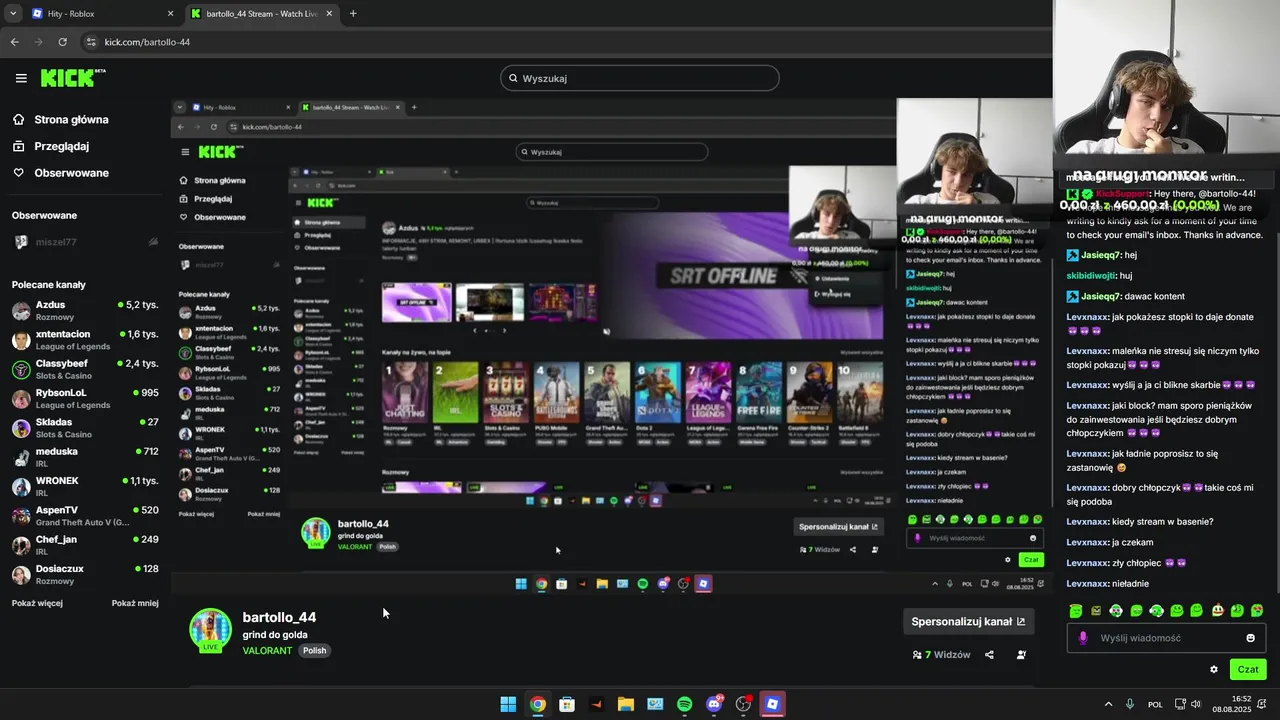Open OBS Studio from taskbar

743,704
